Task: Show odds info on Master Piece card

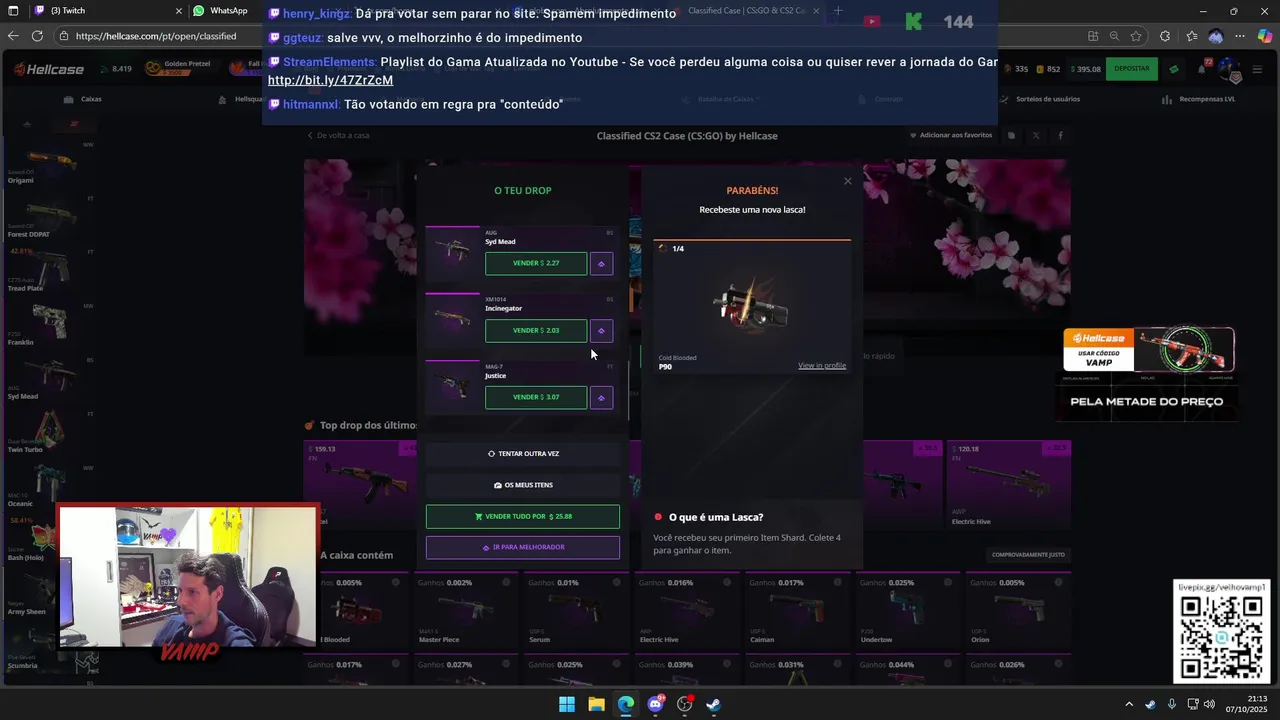Action: 505,582
